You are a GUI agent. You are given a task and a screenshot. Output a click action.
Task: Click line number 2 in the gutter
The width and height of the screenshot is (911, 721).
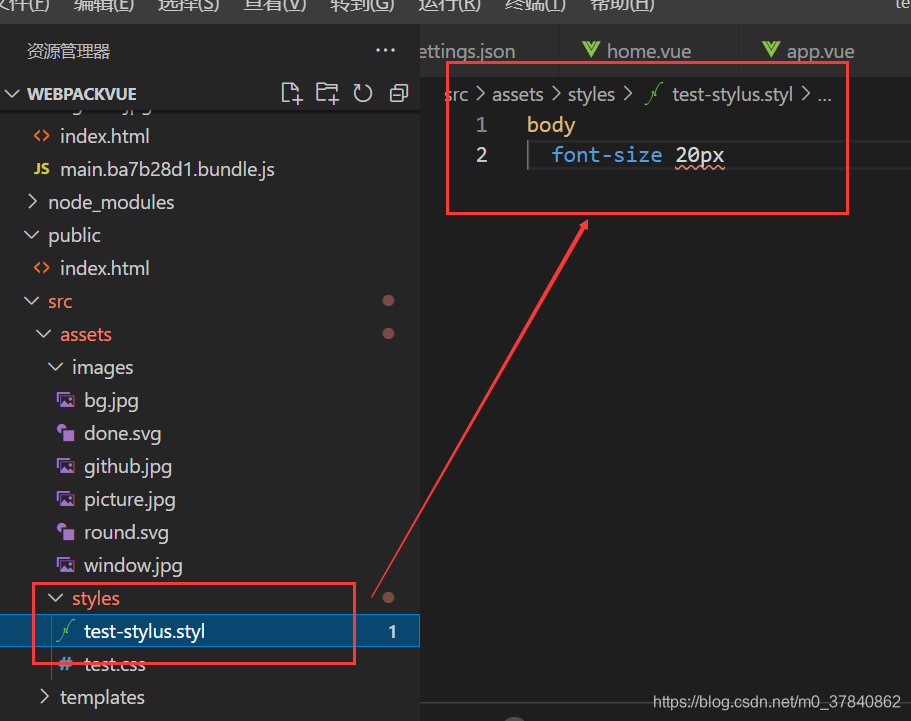pyautogui.click(x=481, y=155)
